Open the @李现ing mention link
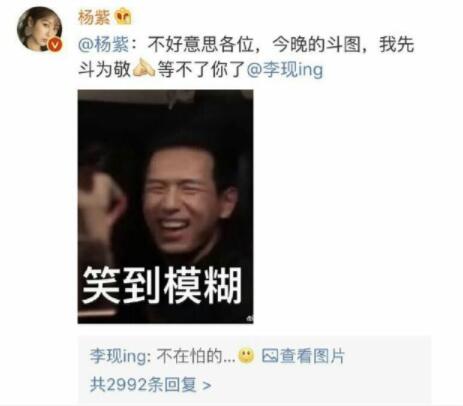Screen dimensions: 463x406 pos(285,69)
